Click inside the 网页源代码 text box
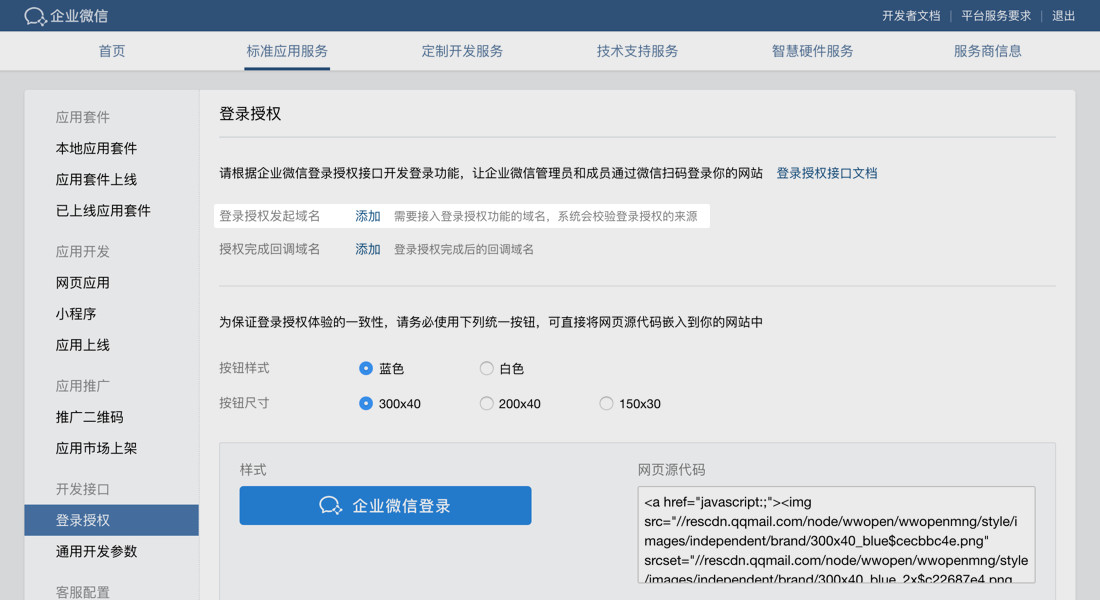This screenshot has height=600, width=1100. 836,534
